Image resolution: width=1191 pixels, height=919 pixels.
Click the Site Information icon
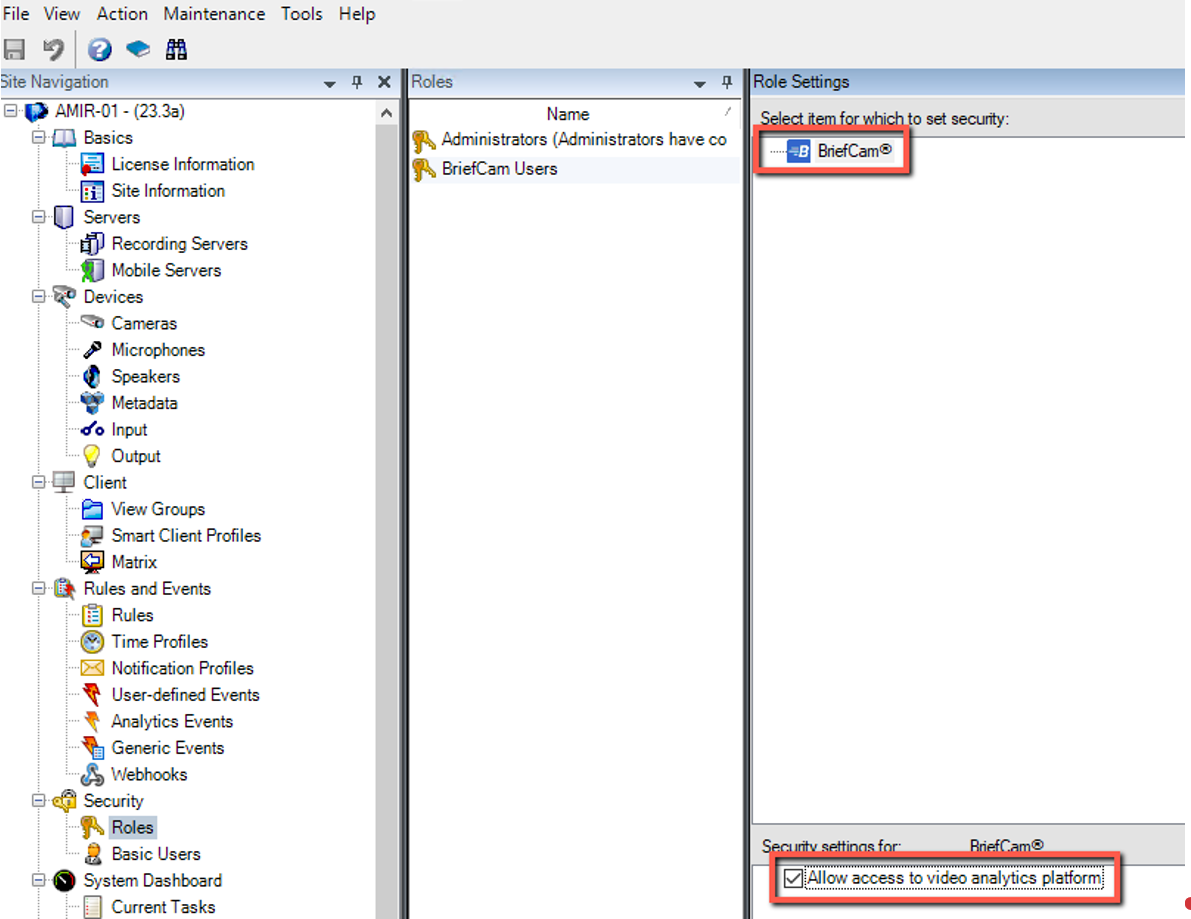tap(92, 191)
